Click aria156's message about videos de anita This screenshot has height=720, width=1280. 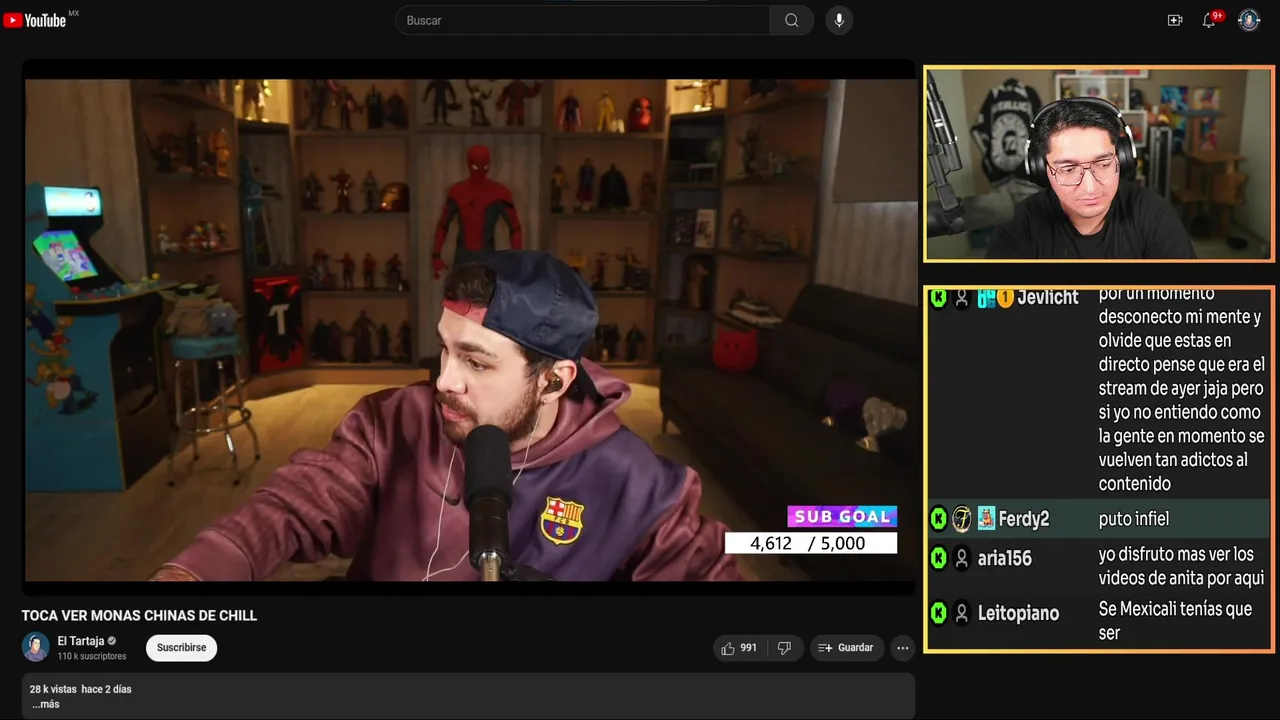1181,566
